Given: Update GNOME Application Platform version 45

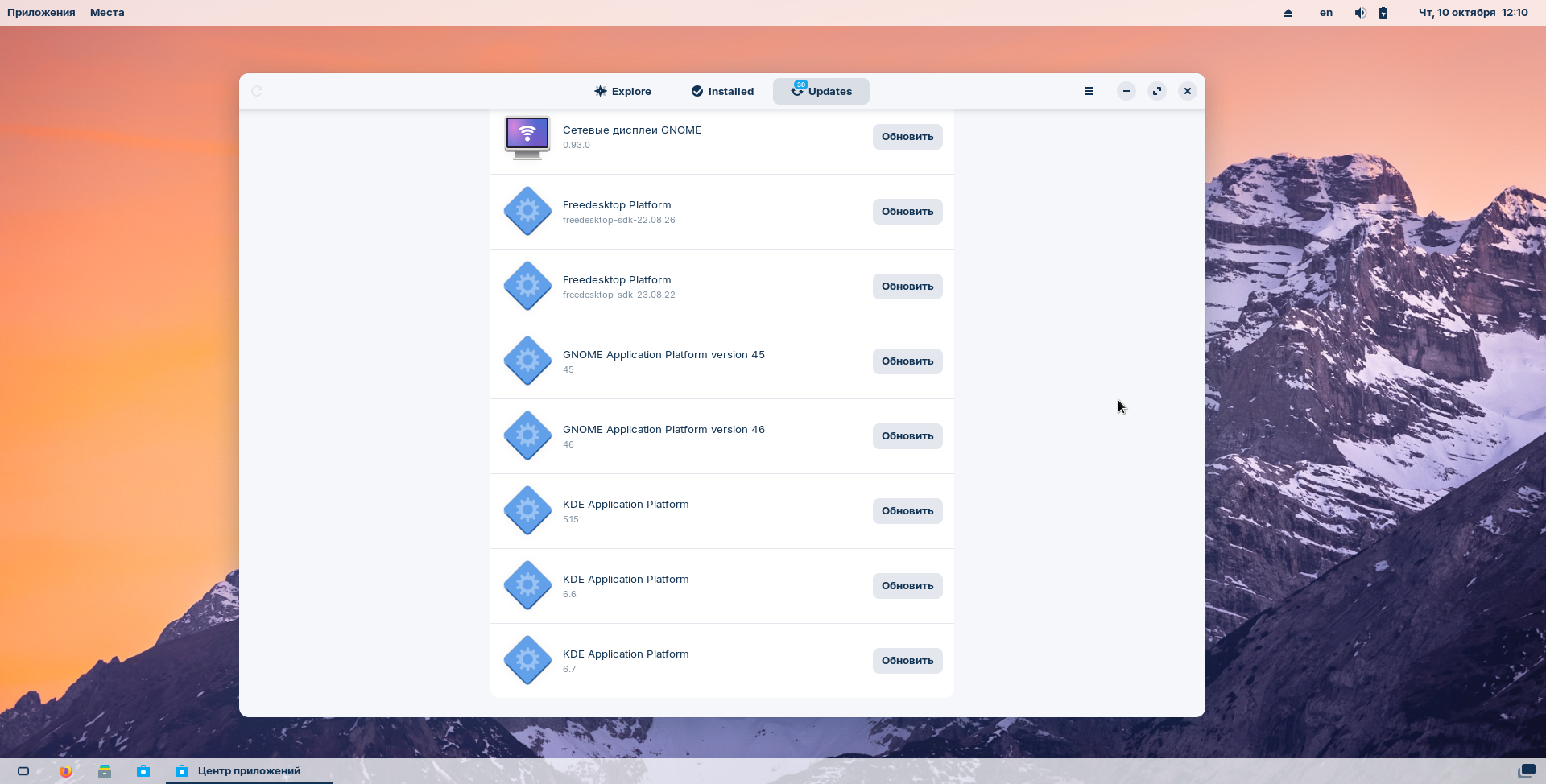Looking at the screenshot, I should pos(907,361).
